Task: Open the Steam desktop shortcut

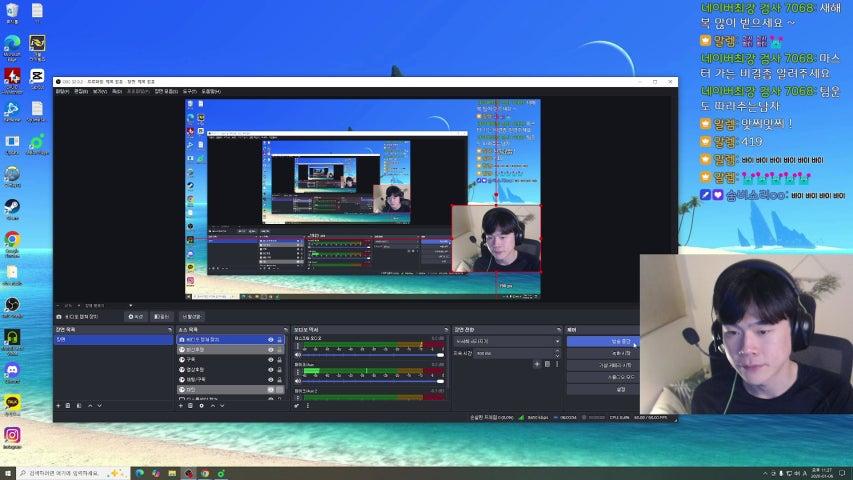Action: (12, 208)
